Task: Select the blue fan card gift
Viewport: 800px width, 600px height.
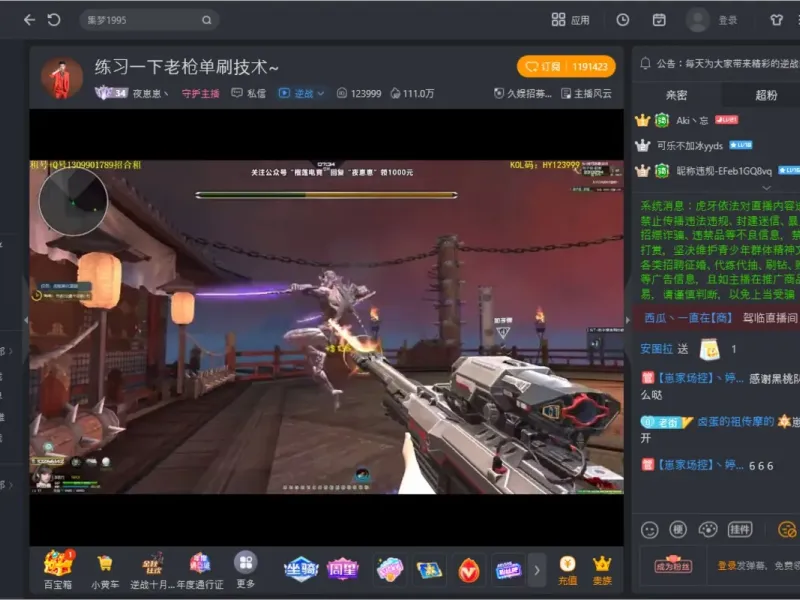Action: 508,569
